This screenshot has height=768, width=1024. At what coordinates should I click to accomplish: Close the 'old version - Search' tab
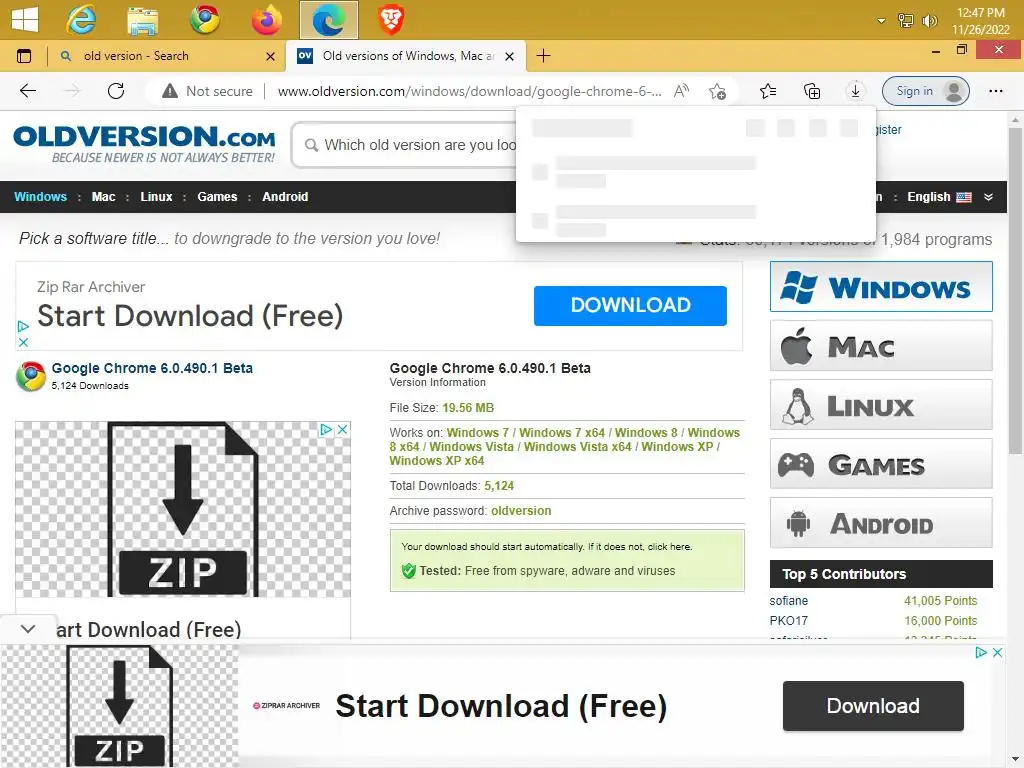coord(270,57)
